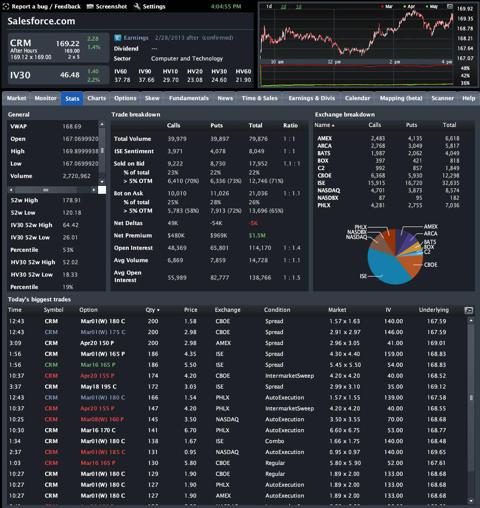Sort trades by the Time column header

[15, 310]
